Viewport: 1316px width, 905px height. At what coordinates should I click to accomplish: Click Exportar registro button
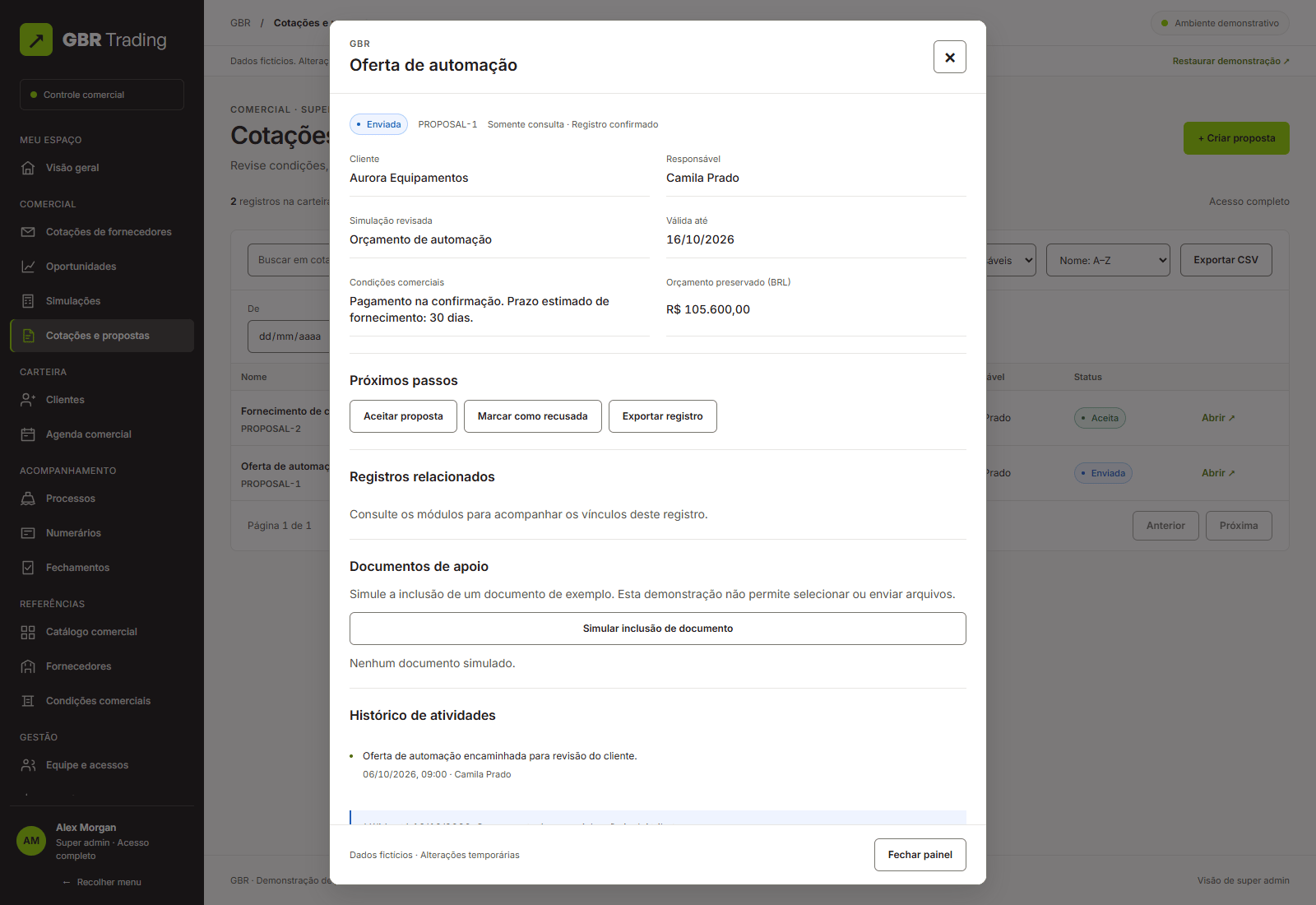click(x=663, y=416)
